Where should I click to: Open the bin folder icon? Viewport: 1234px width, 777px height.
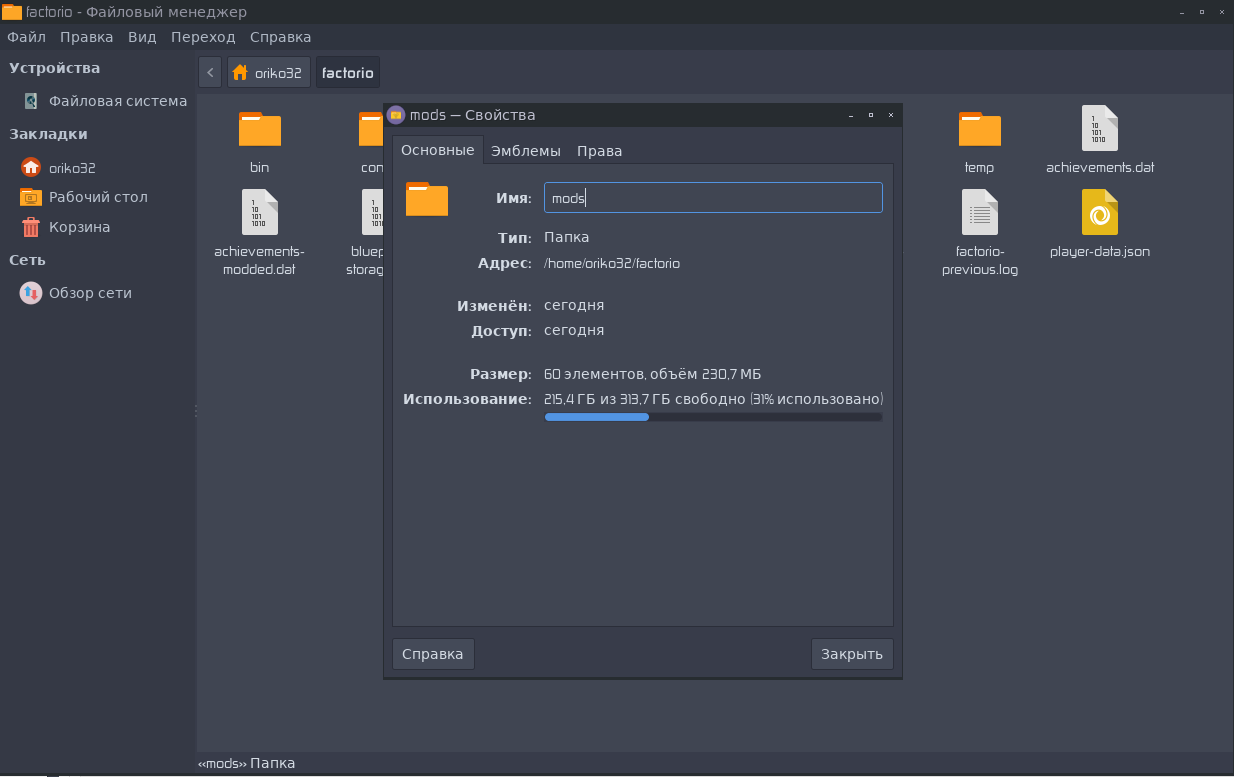tap(260, 130)
